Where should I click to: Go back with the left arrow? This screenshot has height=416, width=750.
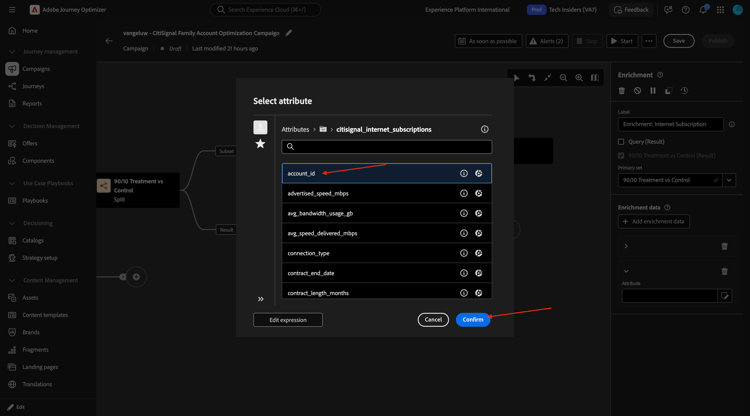[109, 41]
